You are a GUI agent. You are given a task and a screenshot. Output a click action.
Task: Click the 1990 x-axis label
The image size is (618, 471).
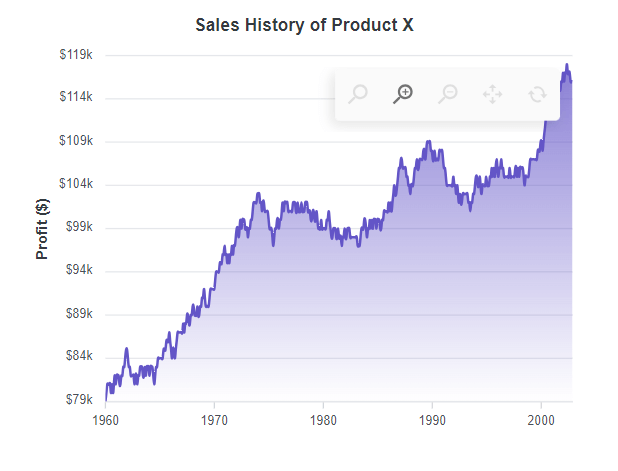(x=432, y=418)
